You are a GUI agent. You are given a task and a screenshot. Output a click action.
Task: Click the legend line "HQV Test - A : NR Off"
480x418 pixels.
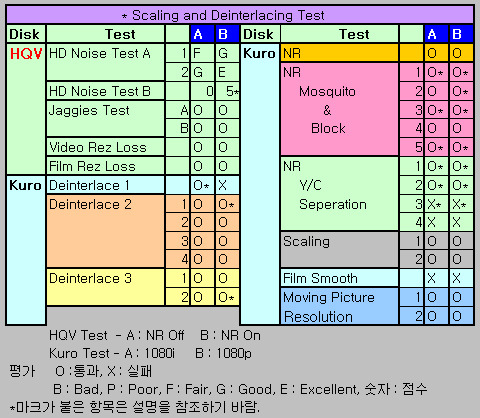(x=116, y=335)
